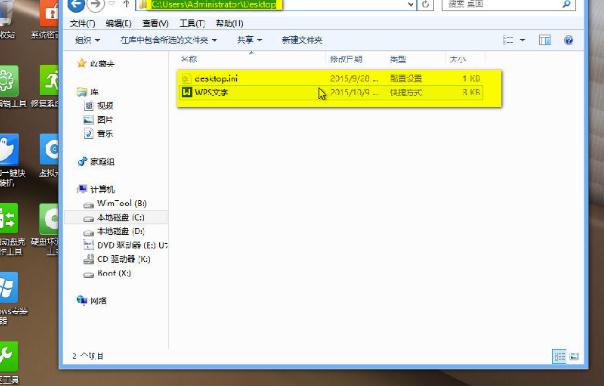Click the Forward navigation arrow

96,5
